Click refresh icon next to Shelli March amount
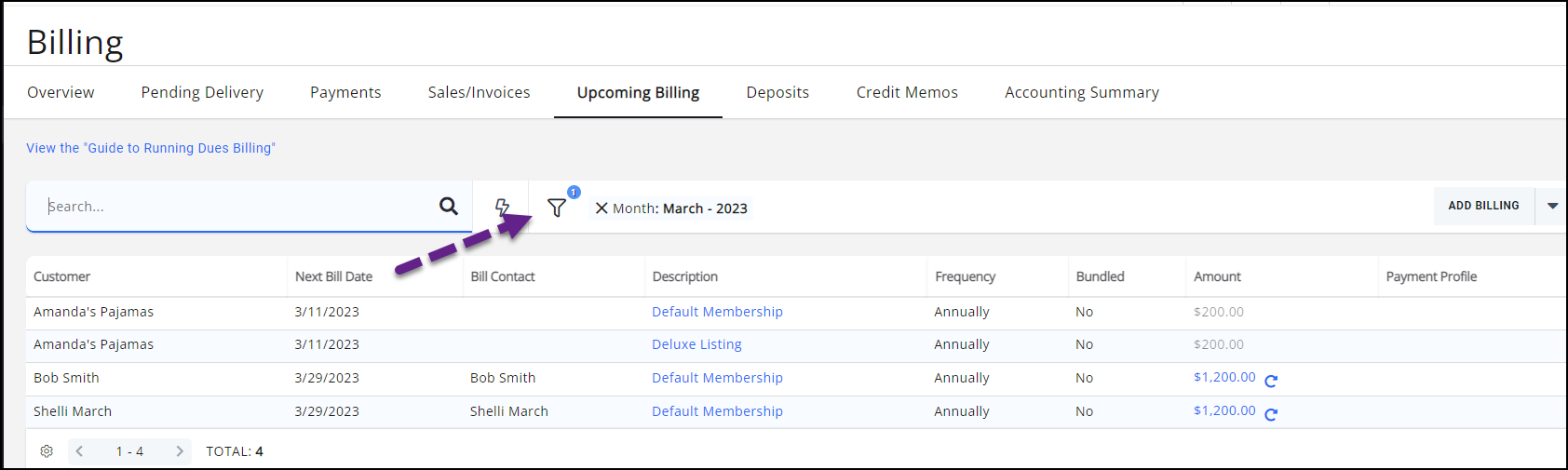The image size is (1568, 470). click(1271, 413)
